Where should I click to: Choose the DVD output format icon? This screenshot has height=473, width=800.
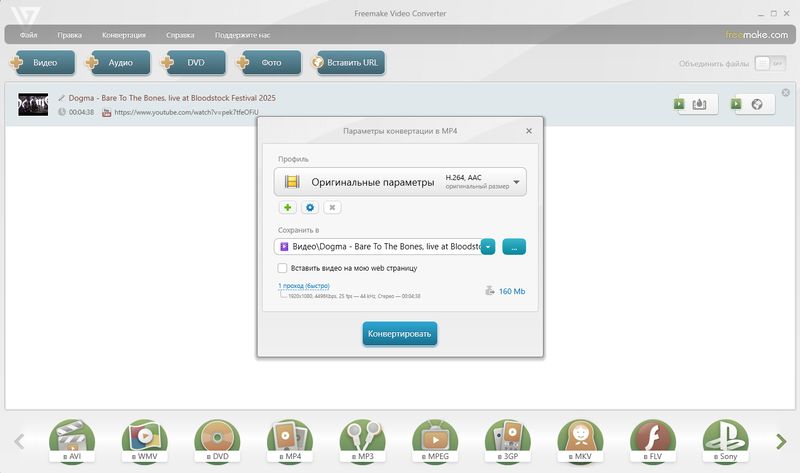(216, 438)
